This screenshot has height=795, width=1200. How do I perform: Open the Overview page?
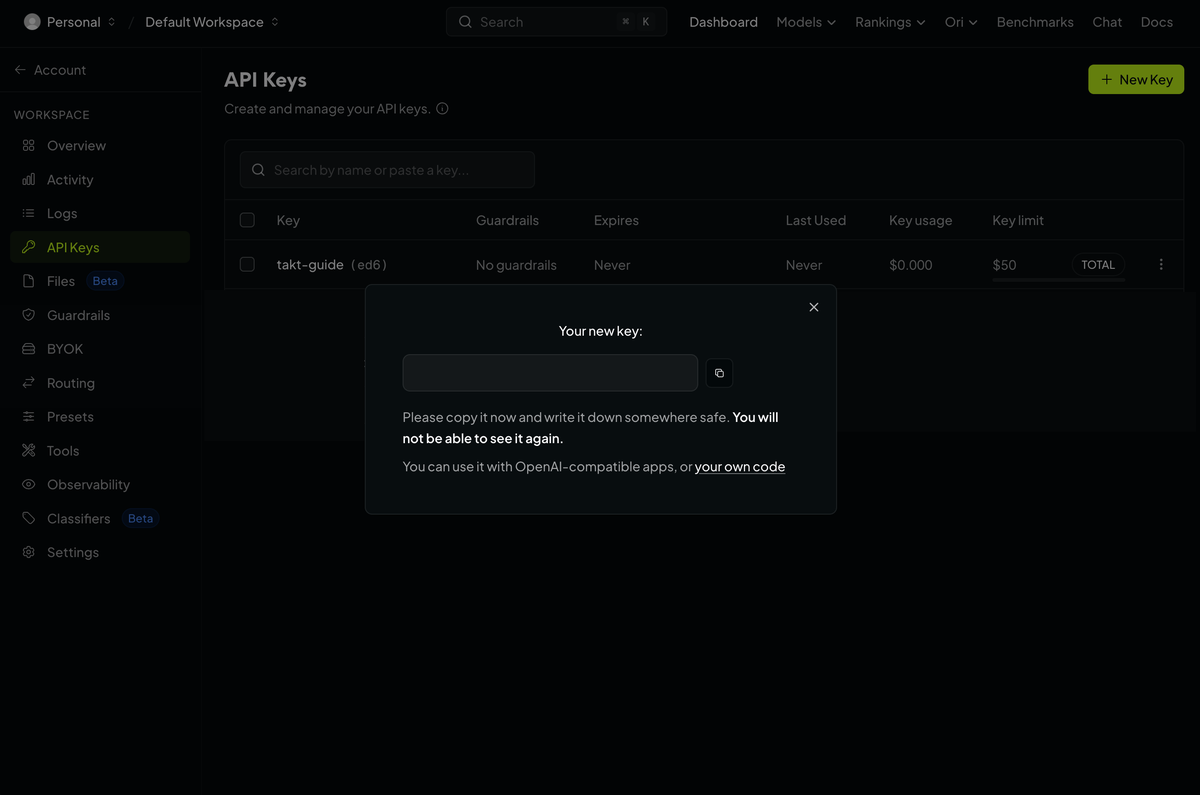click(x=100, y=146)
